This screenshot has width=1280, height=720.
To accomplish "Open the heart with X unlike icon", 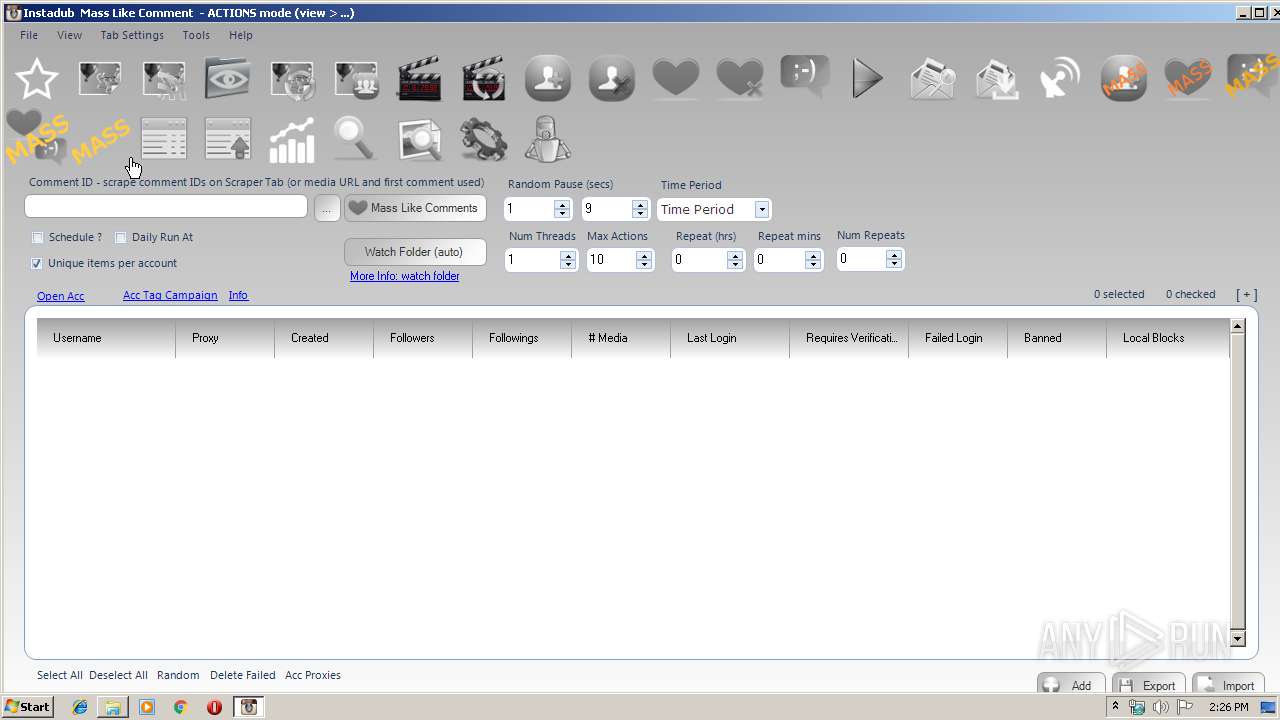I will (740, 79).
